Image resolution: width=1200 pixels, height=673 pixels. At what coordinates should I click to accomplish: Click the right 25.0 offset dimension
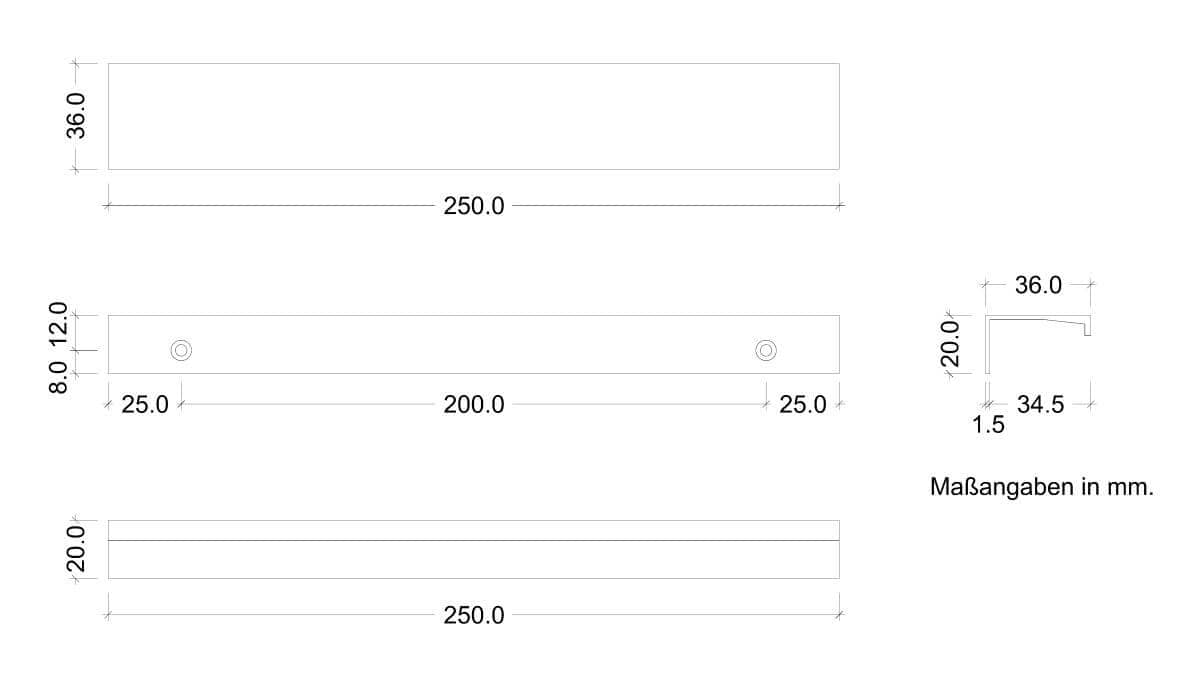point(803,405)
